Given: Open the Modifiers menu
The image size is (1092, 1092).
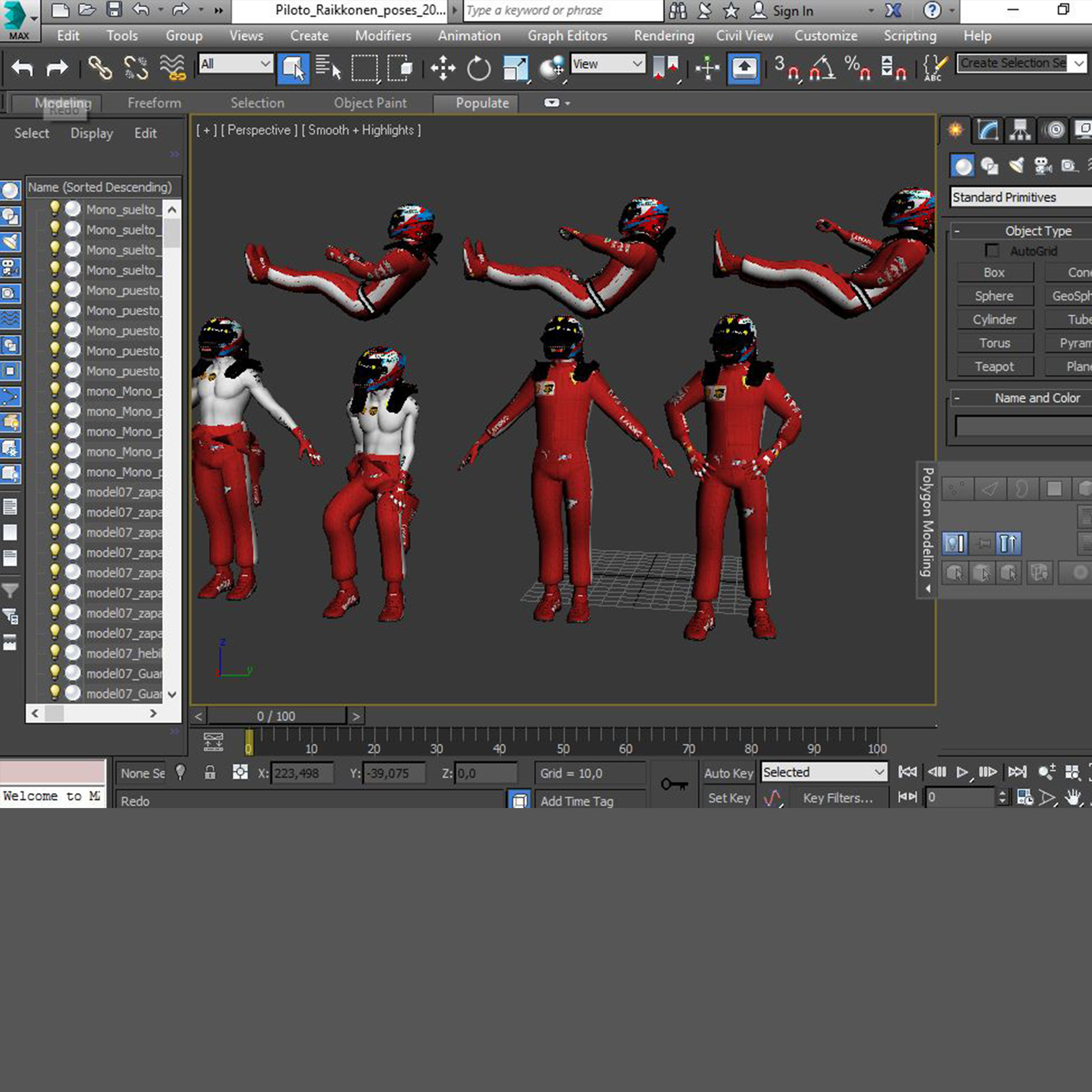Looking at the screenshot, I should 383,36.
